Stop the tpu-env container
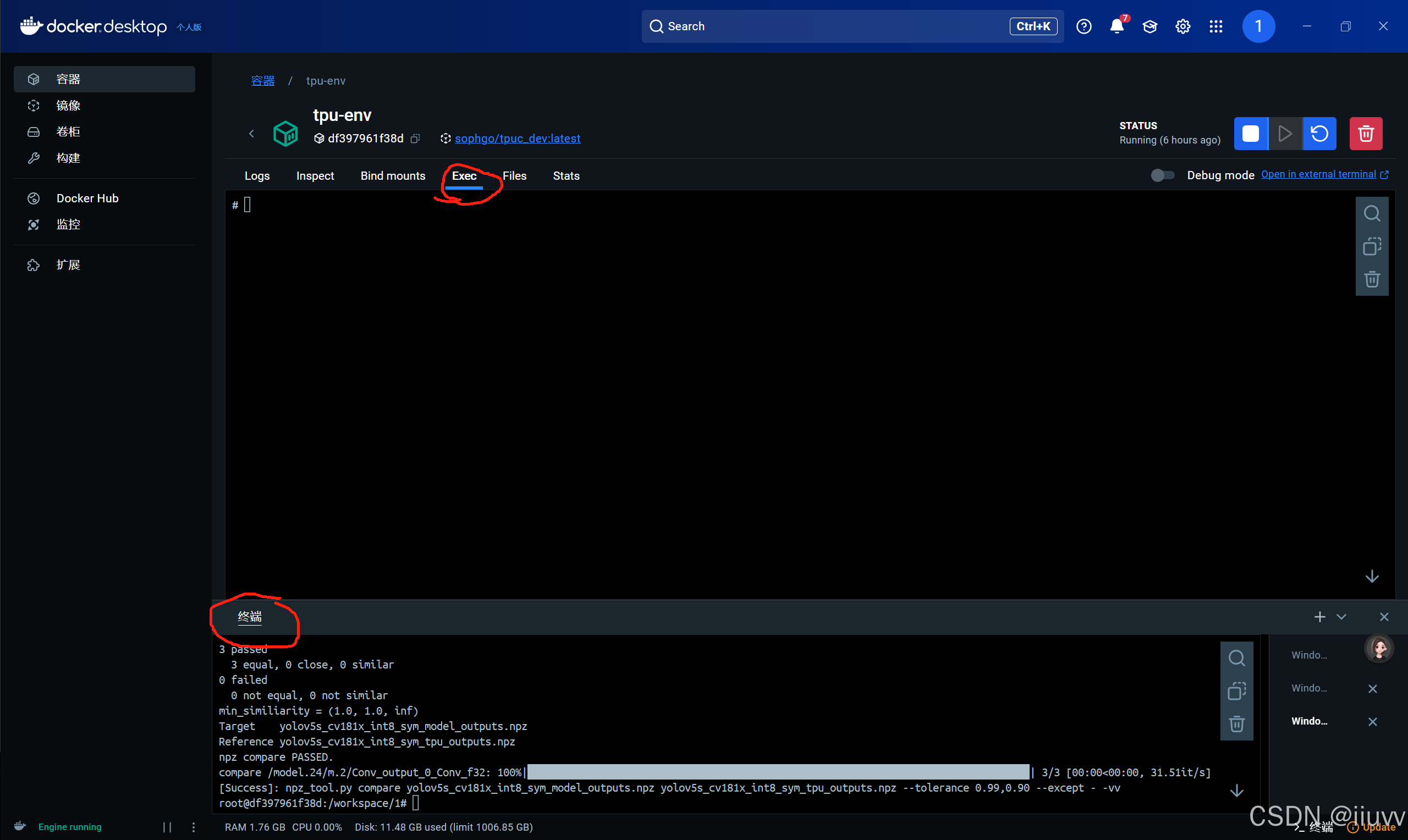The height and width of the screenshot is (840, 1408). (1250, 134)
